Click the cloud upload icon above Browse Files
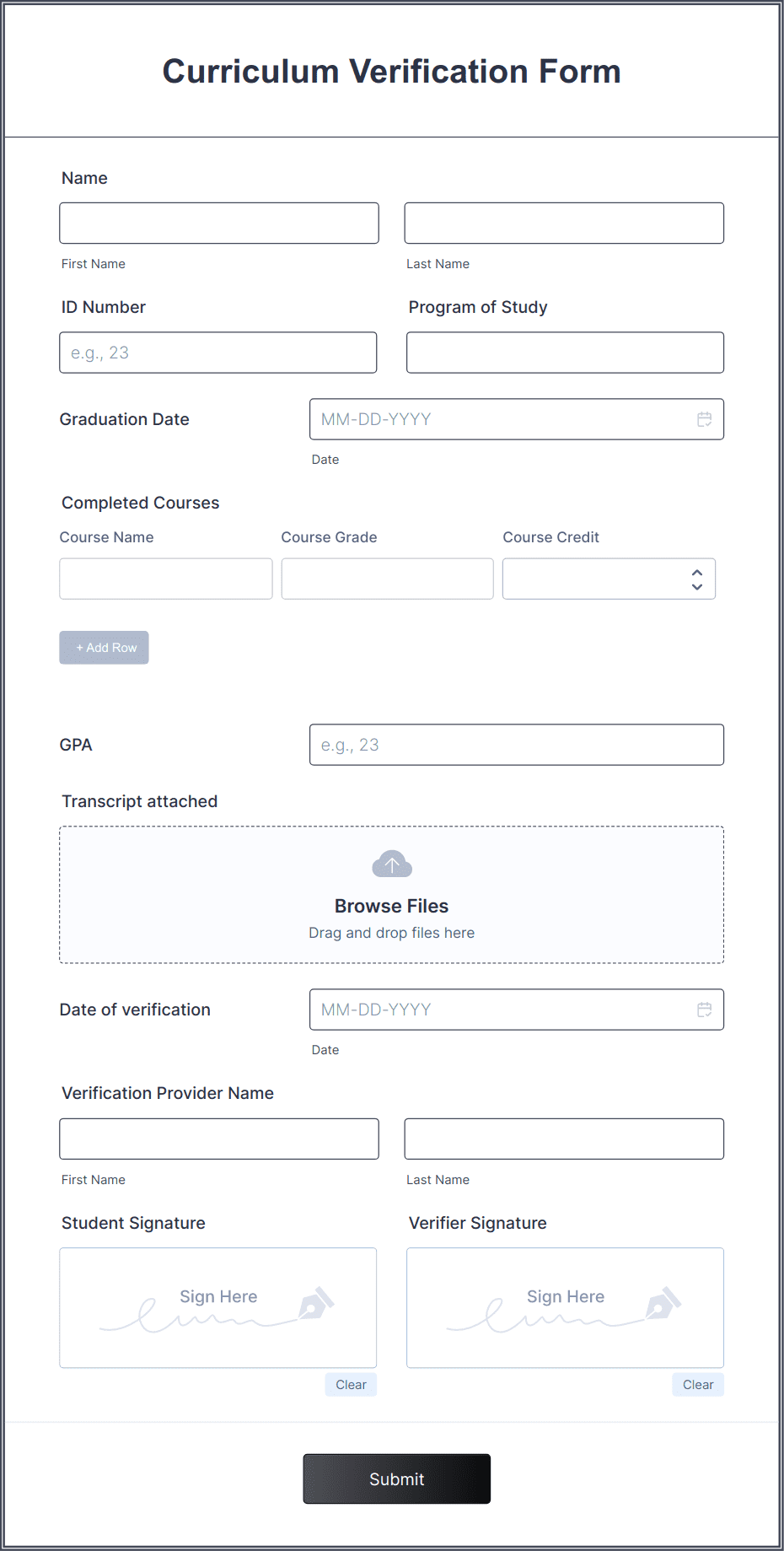Image resolution: width=784 pixels, height=1551 pixels. click(391, 864)
